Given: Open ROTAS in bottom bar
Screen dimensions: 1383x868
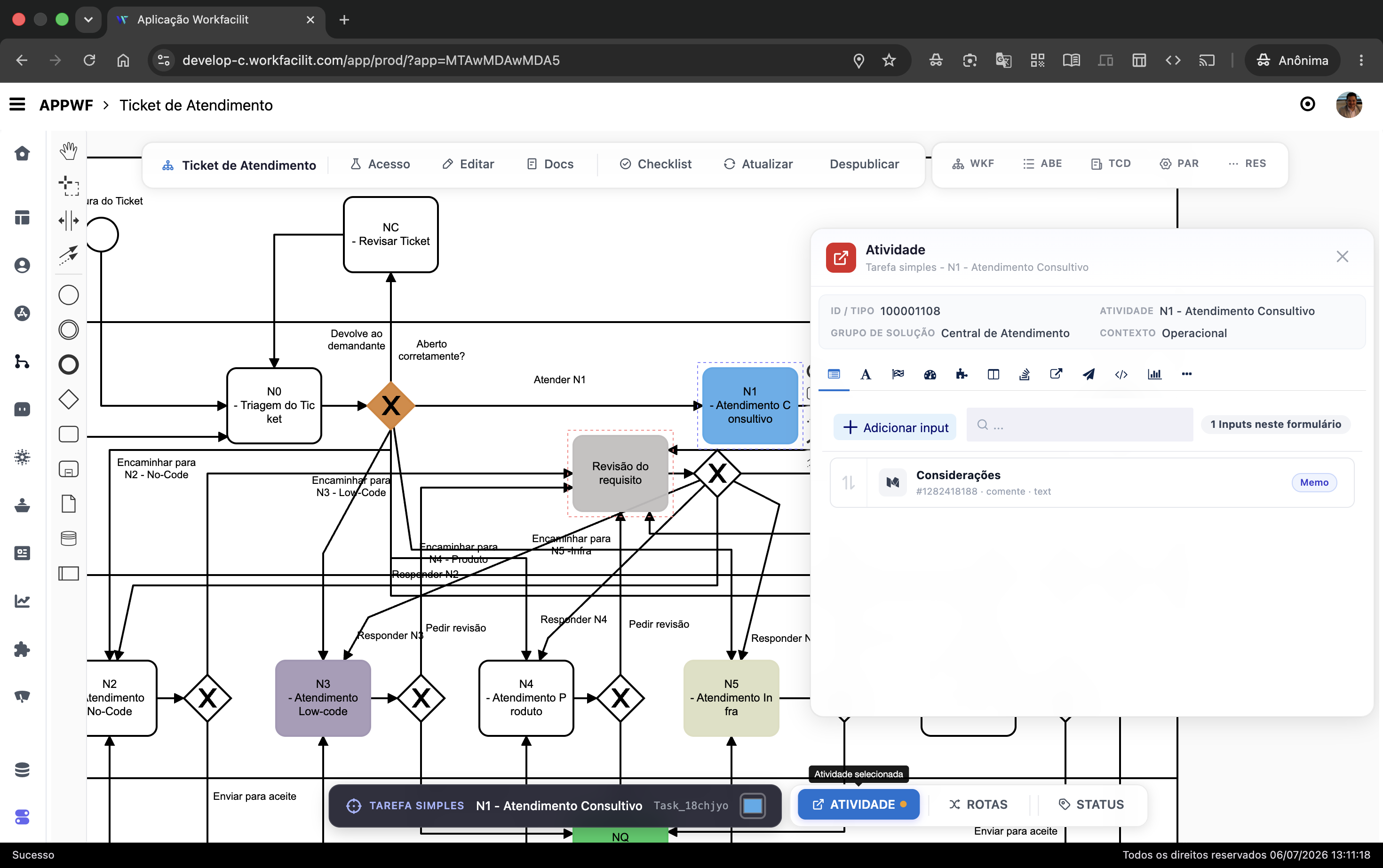Looking at the screenshot, I should [x=978, y=804].
